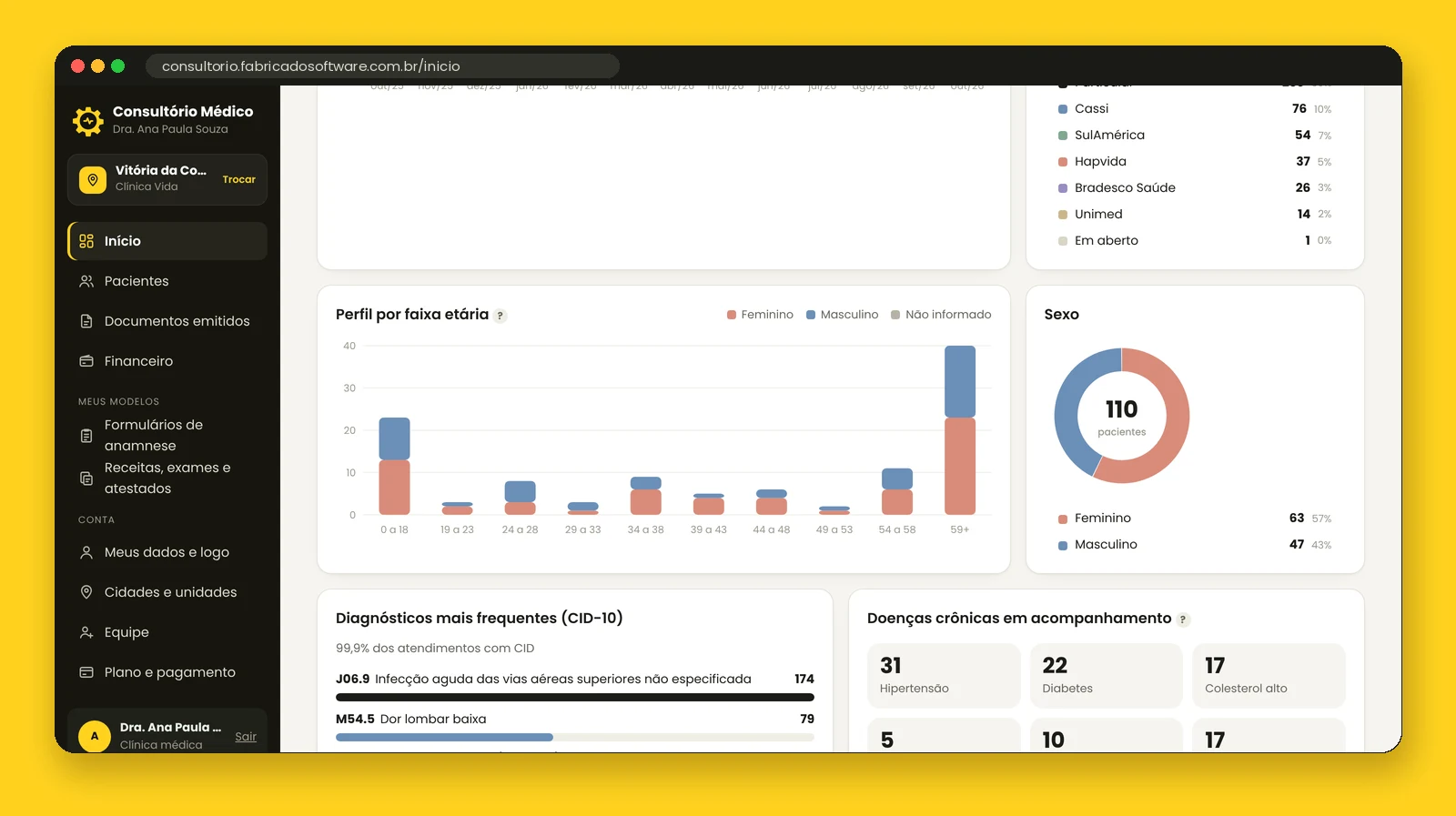Click the user avatar with letter A
Image resolution: width=1456 pixels, height=816 pixels.
(x=95, y=736)
